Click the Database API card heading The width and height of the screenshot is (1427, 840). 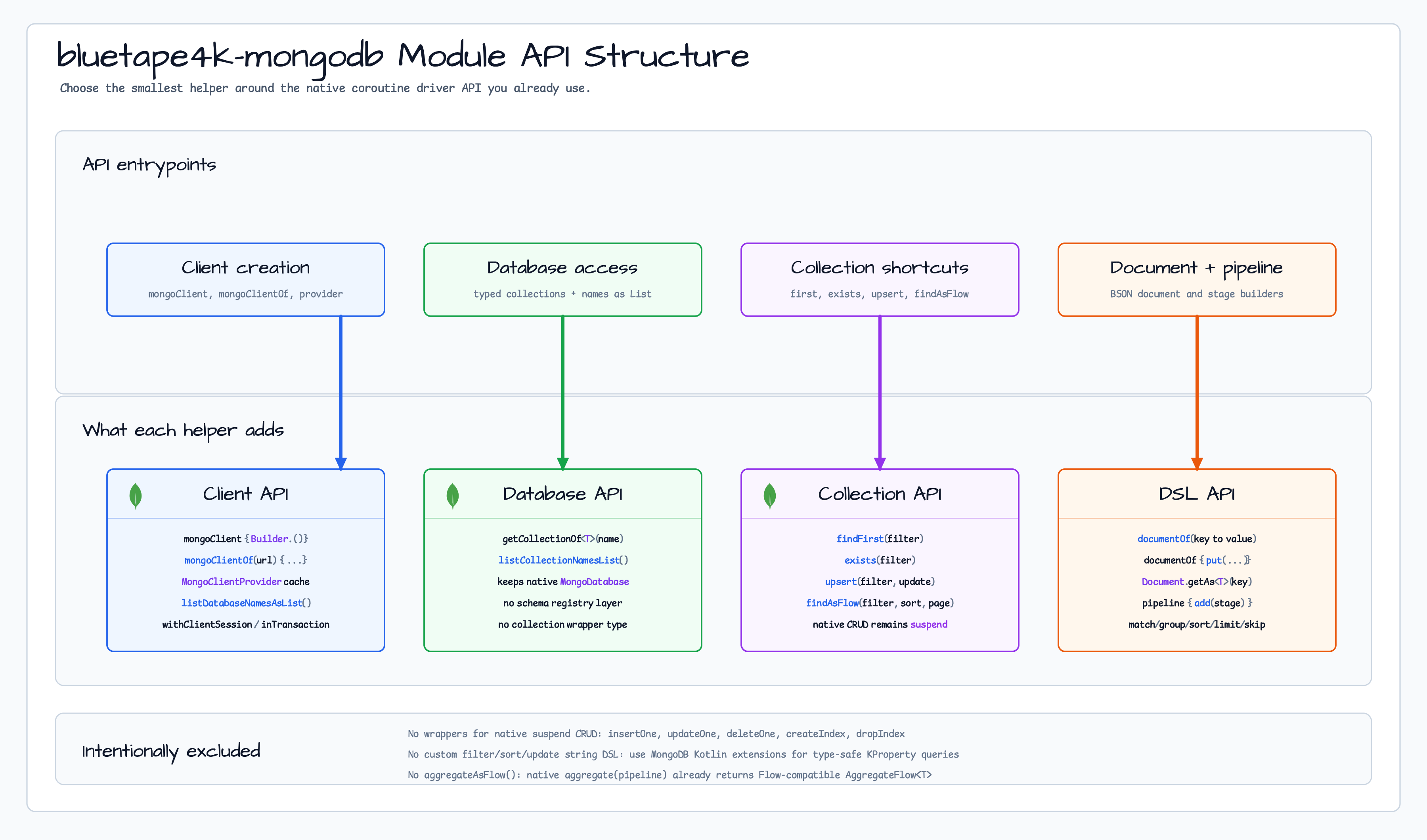[x=563, y=494]
